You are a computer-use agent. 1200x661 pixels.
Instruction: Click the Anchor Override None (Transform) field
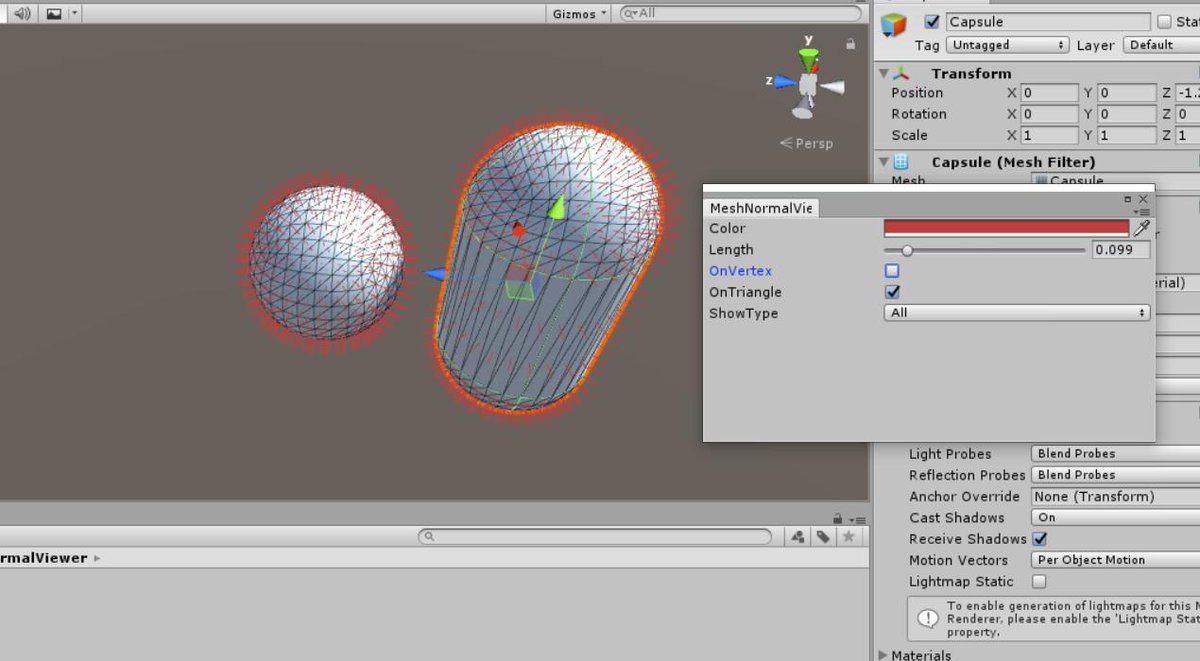point(1114,497)
